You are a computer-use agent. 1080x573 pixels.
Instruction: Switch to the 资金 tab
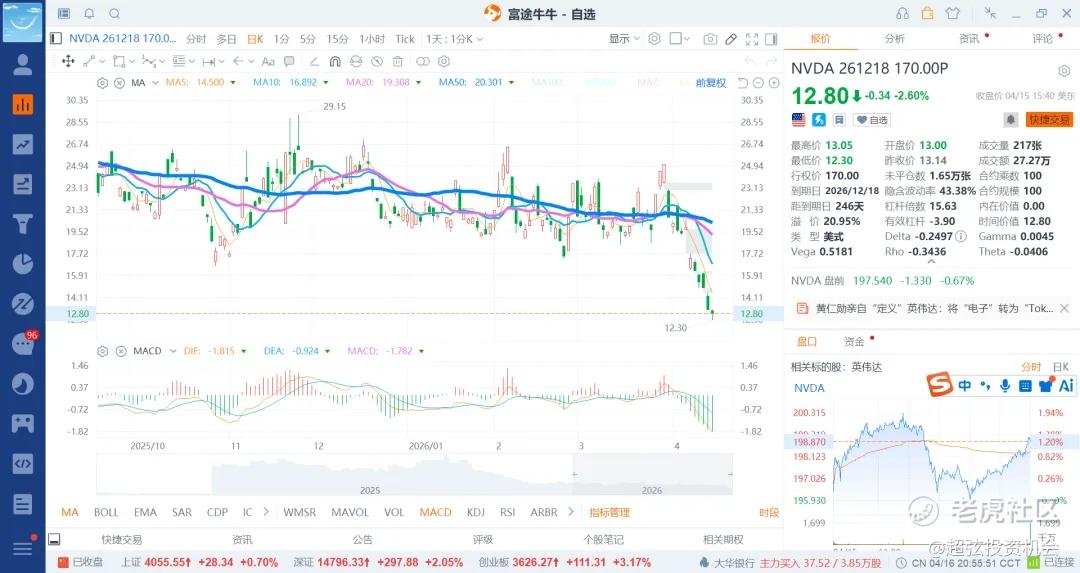click(x=854, y=342)
